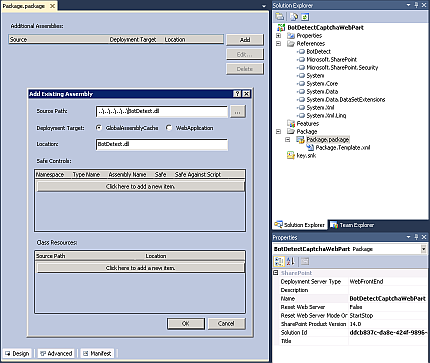Click the Title property field
This screenshot has width=430, height=363.
click(388, 341)
